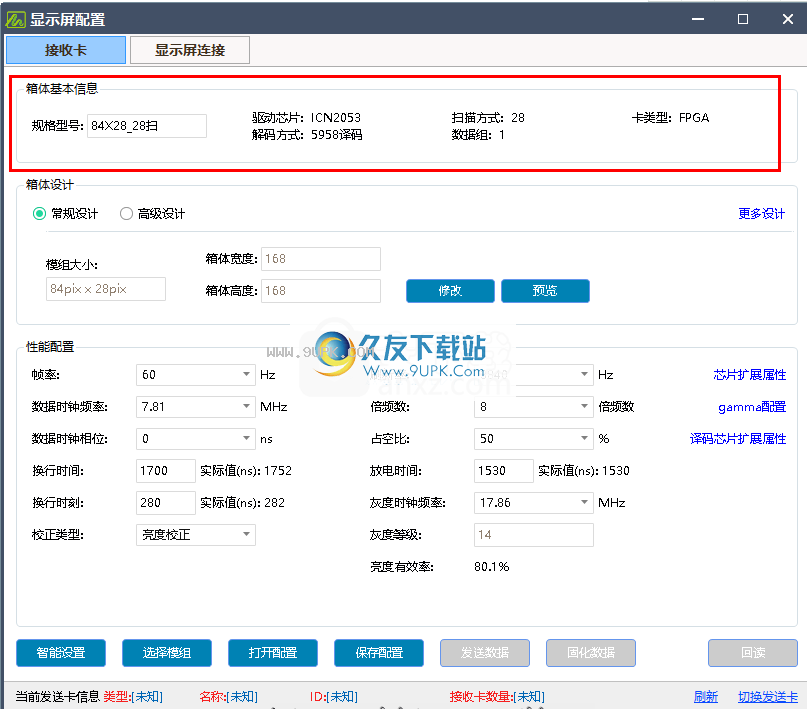The width and height of the screenshot is (807, 709).
Task: Click the 打开配置 button
Action: pyautogui.click(x=273, y=652)
